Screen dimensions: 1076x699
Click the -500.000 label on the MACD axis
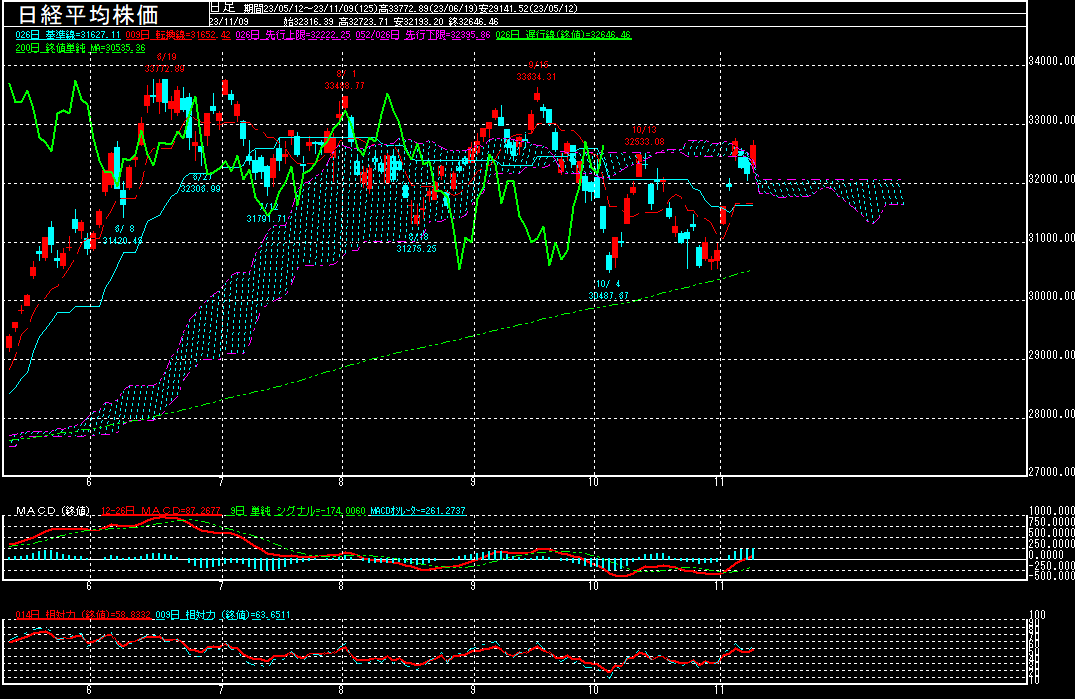pyautogui.click(x=1052, y=576)
